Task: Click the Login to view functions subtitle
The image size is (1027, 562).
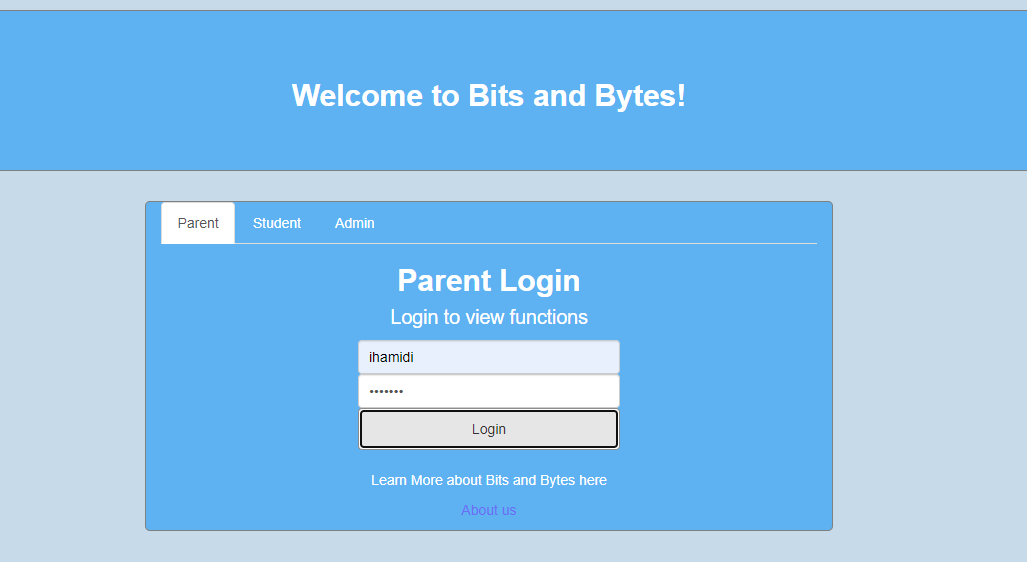Action: point(488,317)
